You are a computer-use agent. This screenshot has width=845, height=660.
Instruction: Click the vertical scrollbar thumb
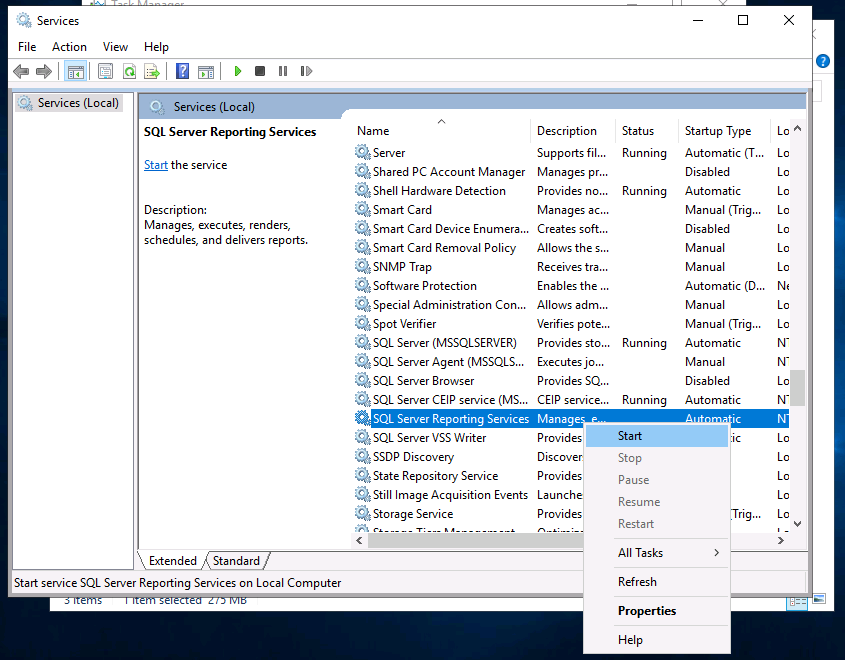pyautogui.click(x=798, y=387)
